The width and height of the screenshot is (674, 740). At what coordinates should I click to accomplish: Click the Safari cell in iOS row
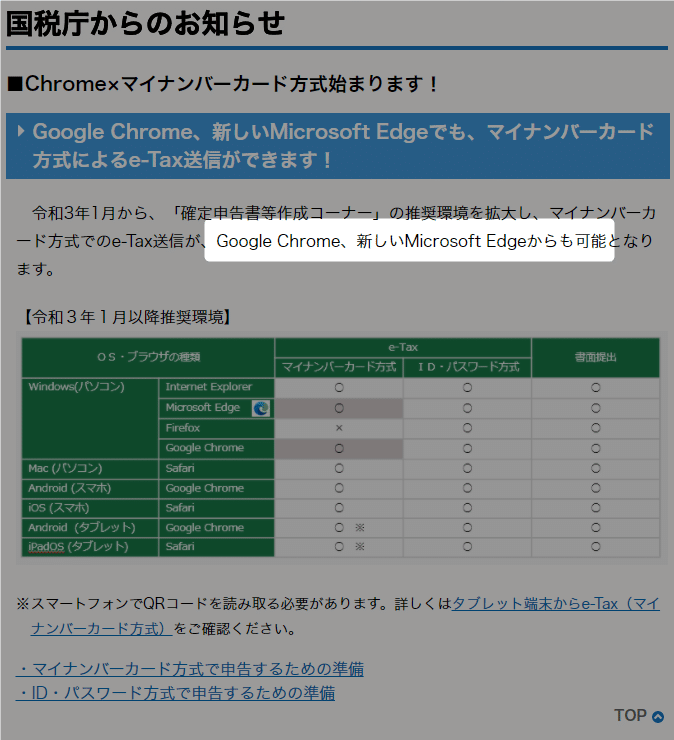217,508
